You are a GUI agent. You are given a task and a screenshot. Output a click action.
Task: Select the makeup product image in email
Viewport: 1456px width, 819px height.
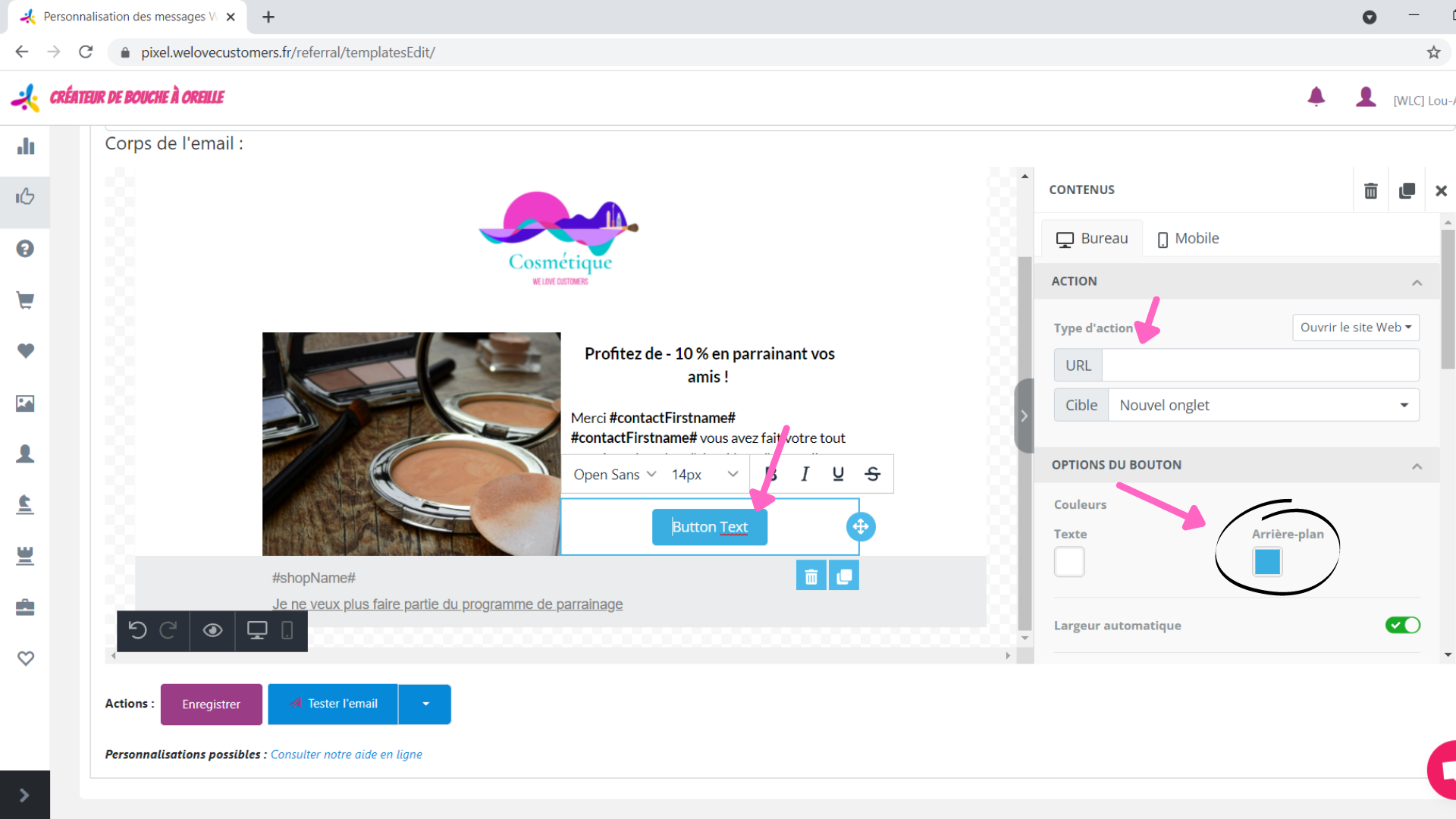411,444
